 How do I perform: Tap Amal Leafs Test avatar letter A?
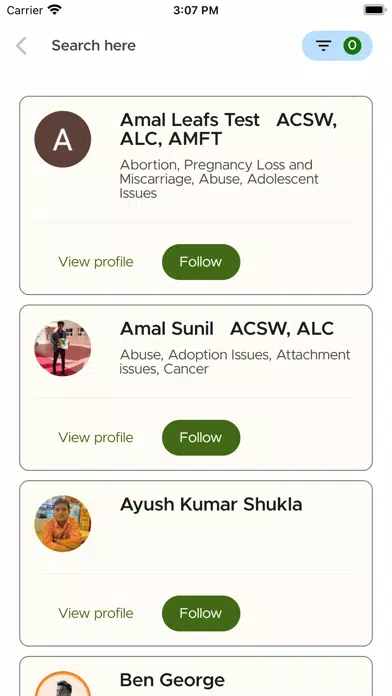(63, 139)
